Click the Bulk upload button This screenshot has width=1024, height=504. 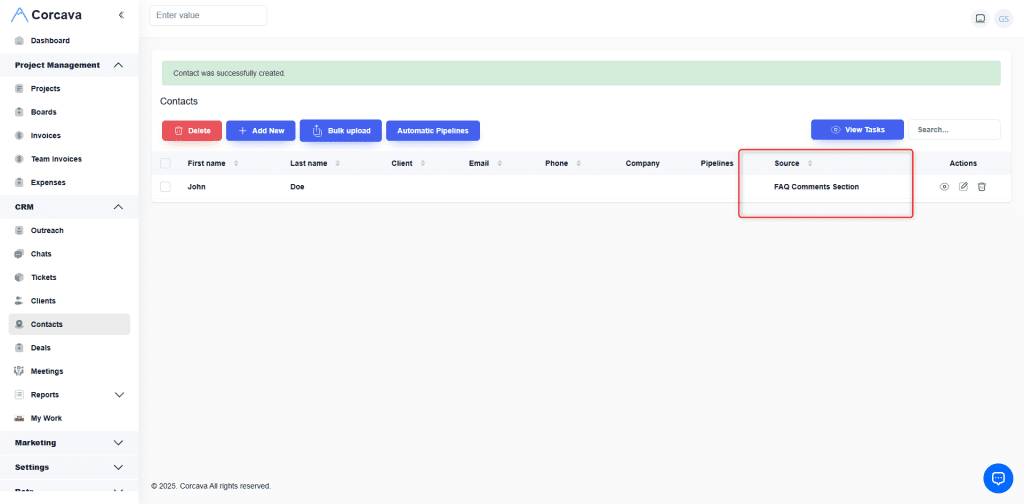(x=341, y=131)
